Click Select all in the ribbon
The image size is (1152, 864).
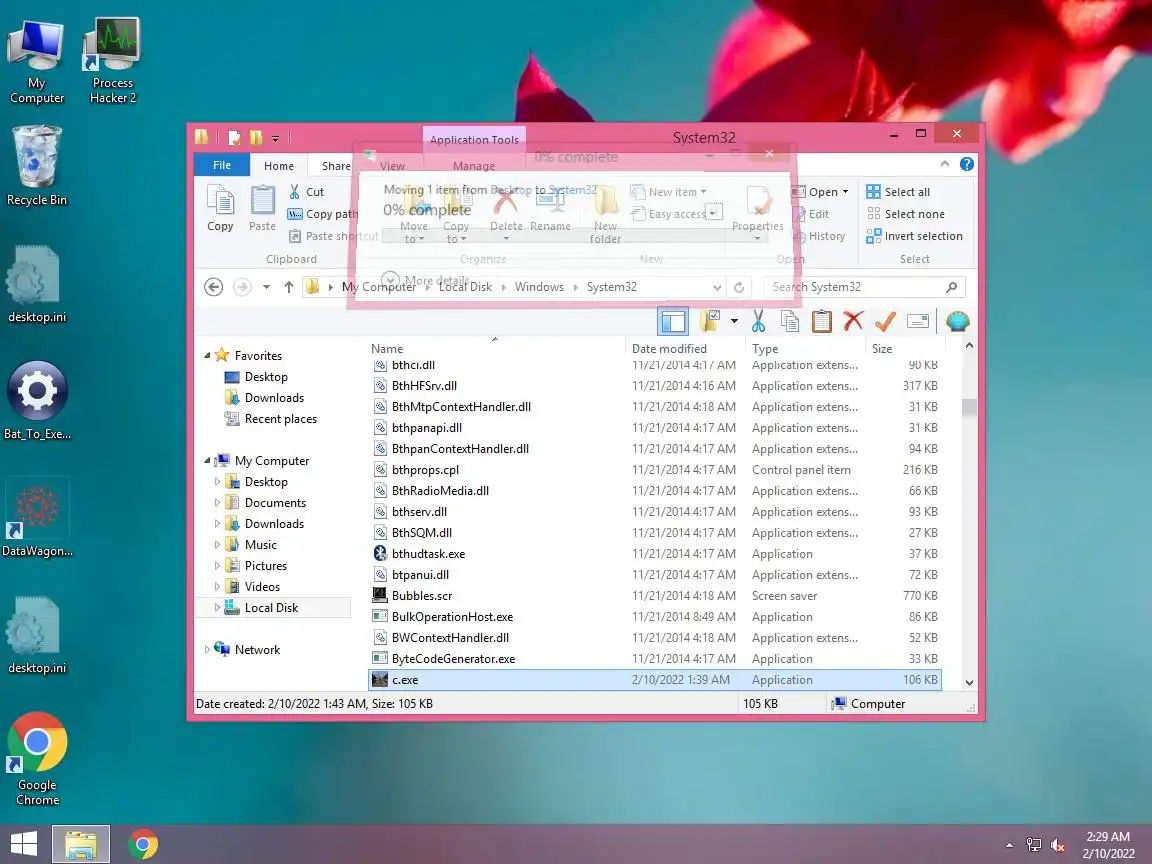898,192
